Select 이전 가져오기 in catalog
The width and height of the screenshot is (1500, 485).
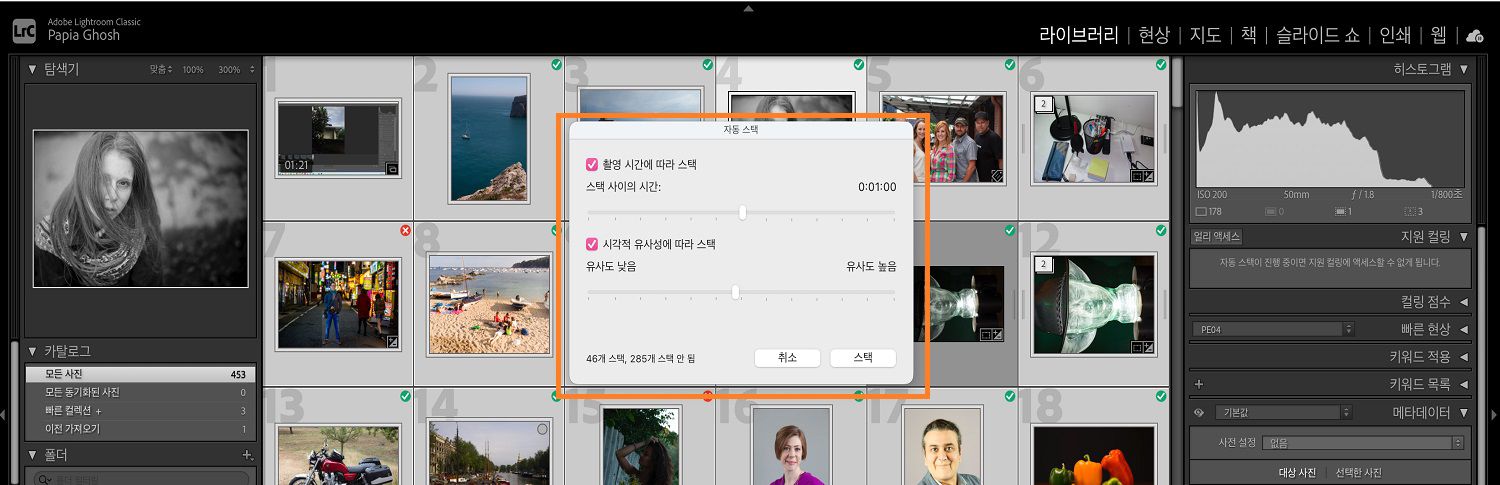pyautogui.click(x=140, y=429)
